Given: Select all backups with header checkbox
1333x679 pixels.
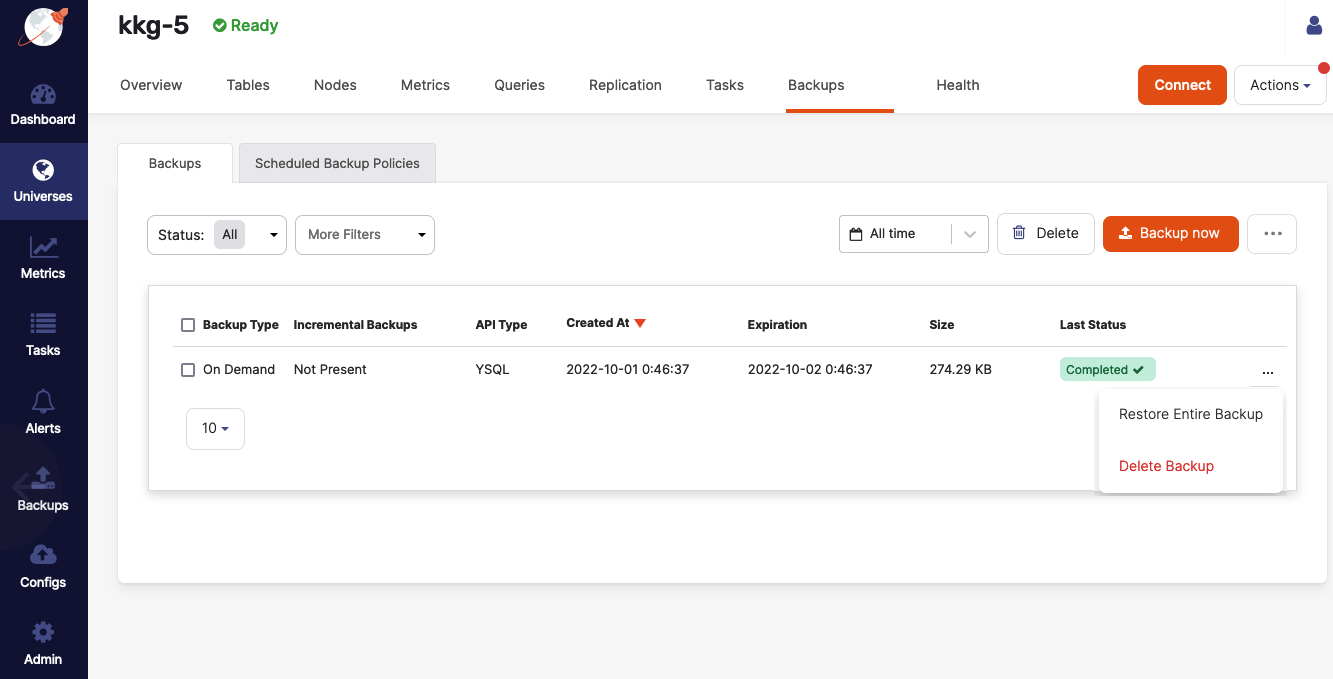Looking at the screenshot, I should [188, 325].
